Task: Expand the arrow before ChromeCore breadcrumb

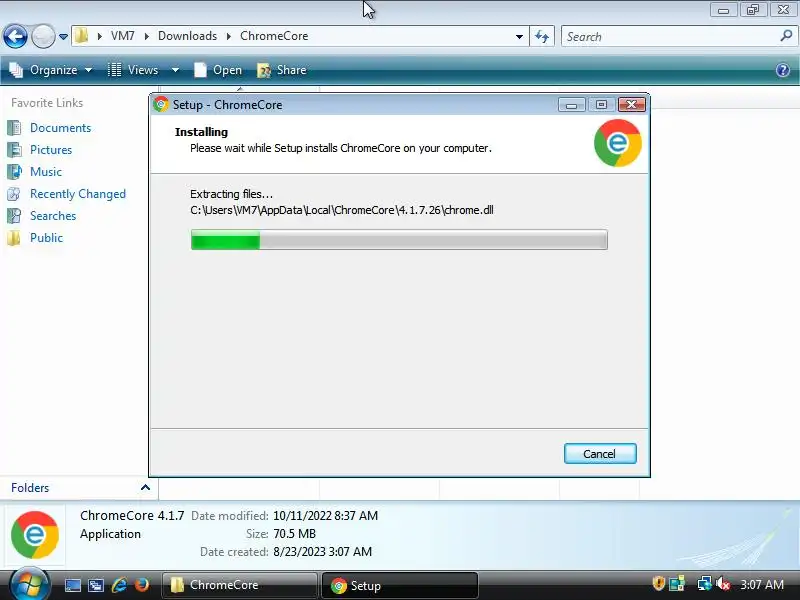Action: pos(229,36)
